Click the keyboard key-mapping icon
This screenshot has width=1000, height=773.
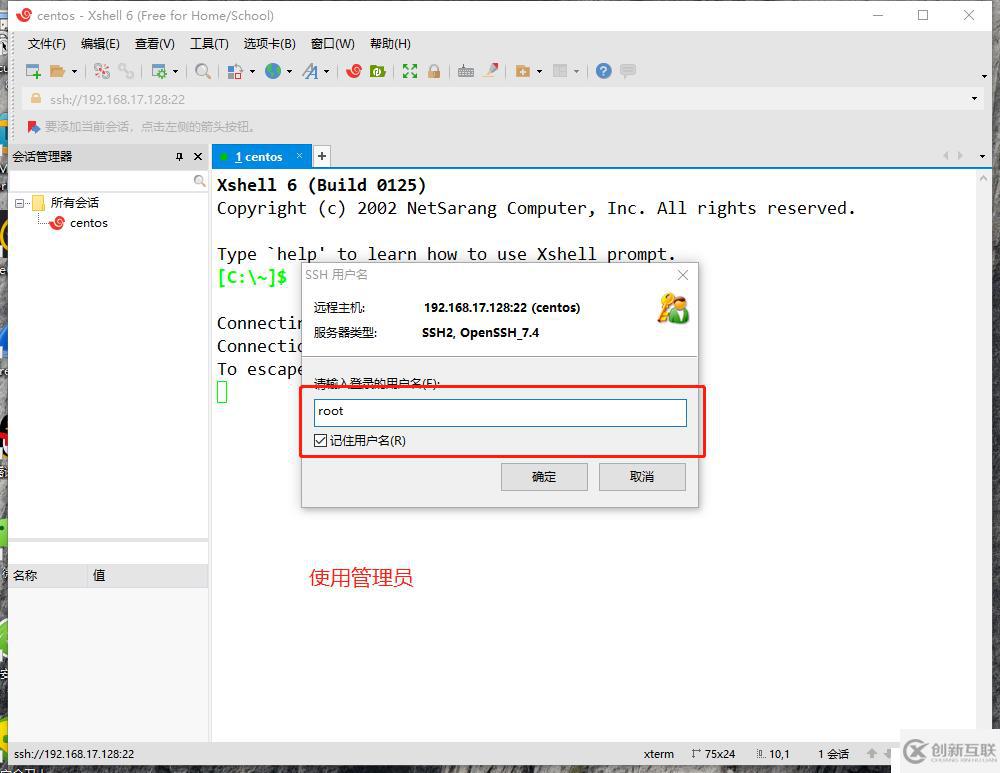(466, 71)
